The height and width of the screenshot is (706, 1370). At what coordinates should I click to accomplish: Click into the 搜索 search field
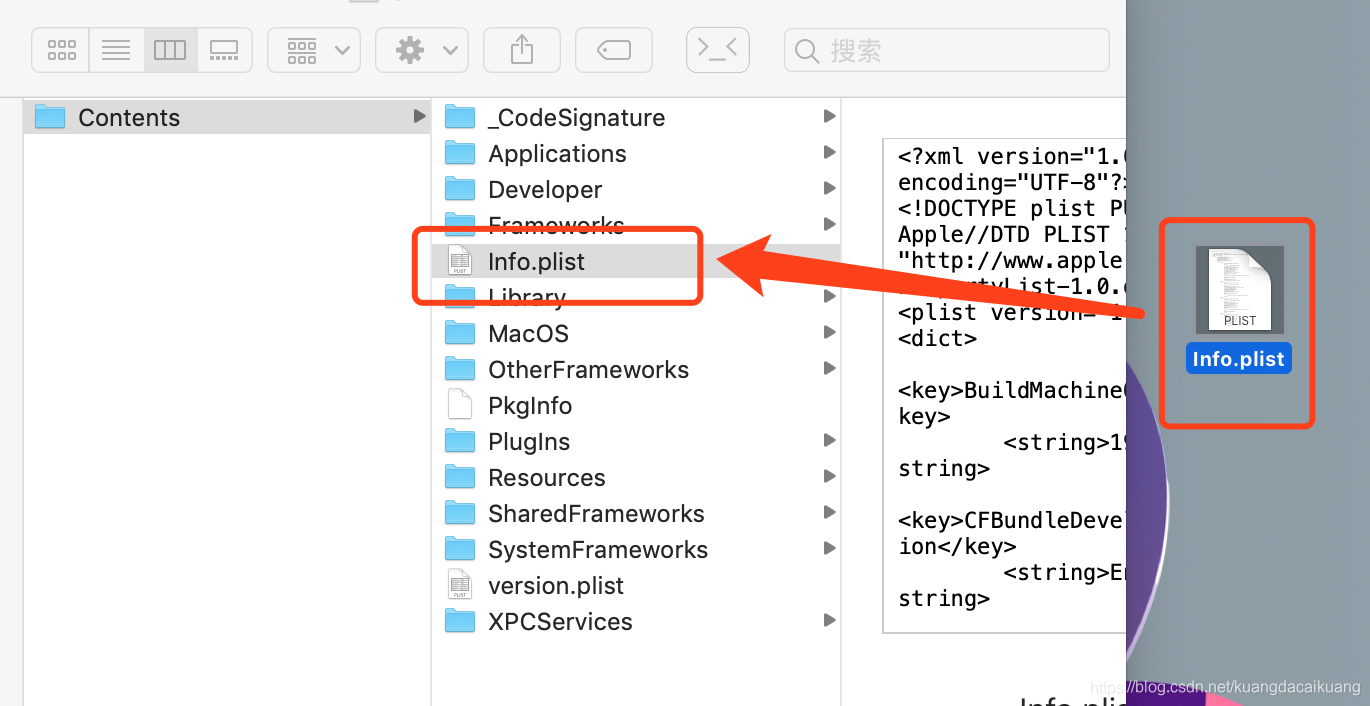coord(947,50)
